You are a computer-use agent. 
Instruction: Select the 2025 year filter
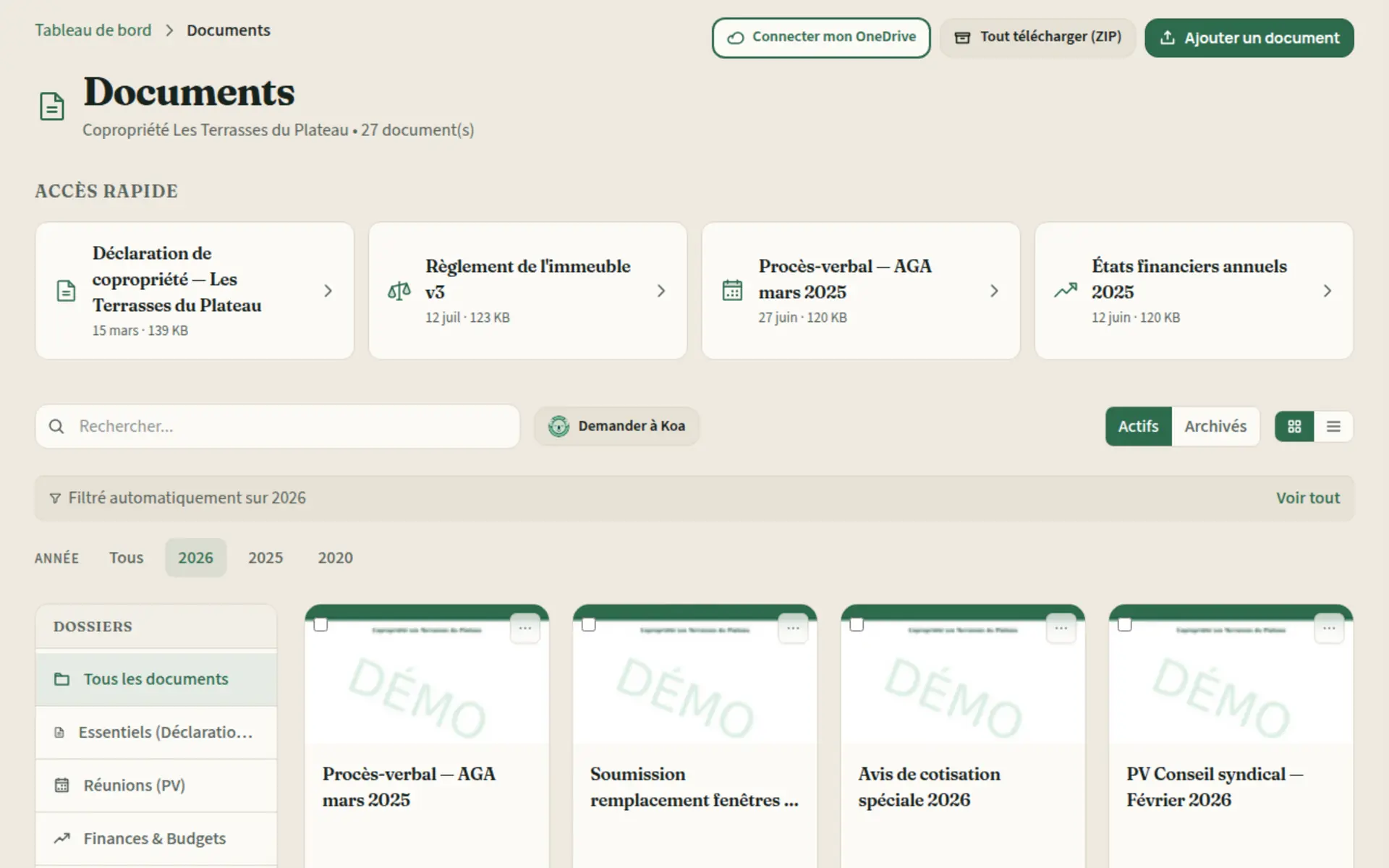(266, 558)
